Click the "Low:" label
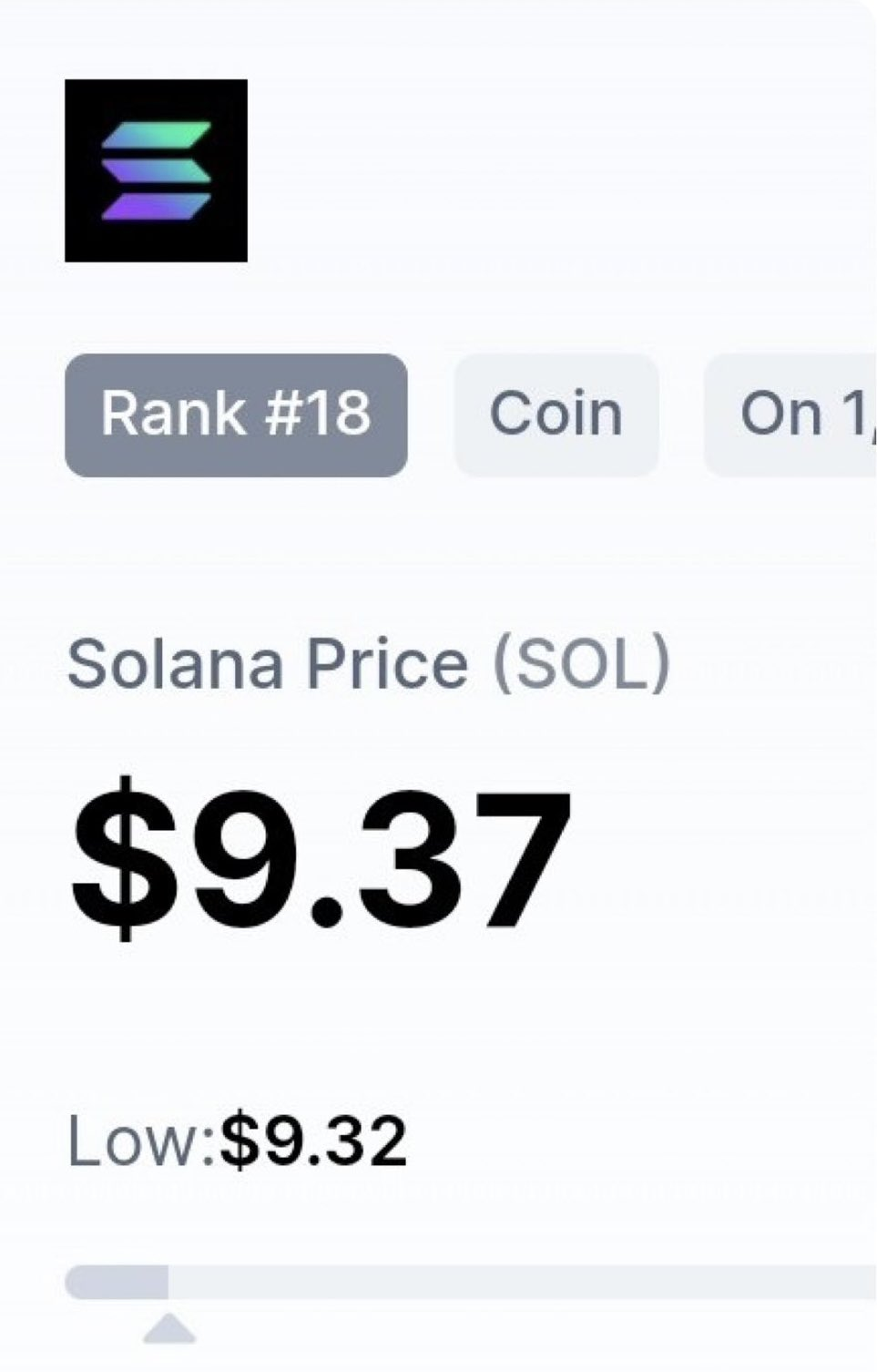This screenshot has height=1372, width=877. click(141, 1142)
